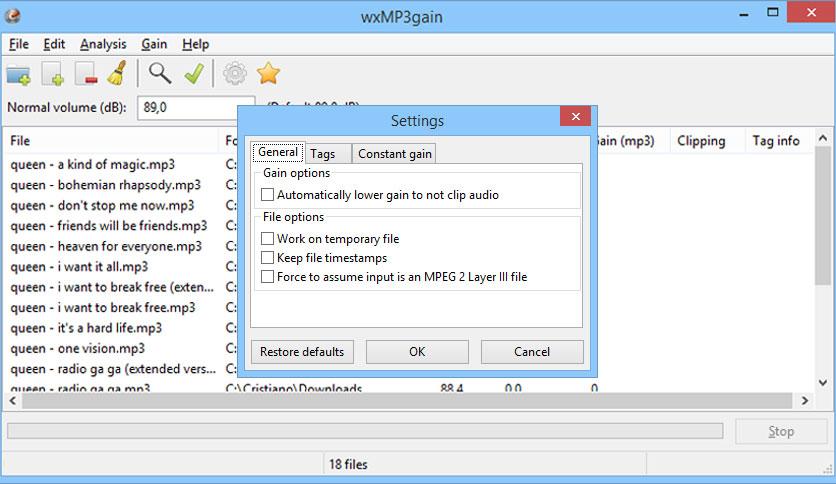Click the Apply gain green checkmark icon
This screenshot has width=836, height=484.
(x=194, y=74)
